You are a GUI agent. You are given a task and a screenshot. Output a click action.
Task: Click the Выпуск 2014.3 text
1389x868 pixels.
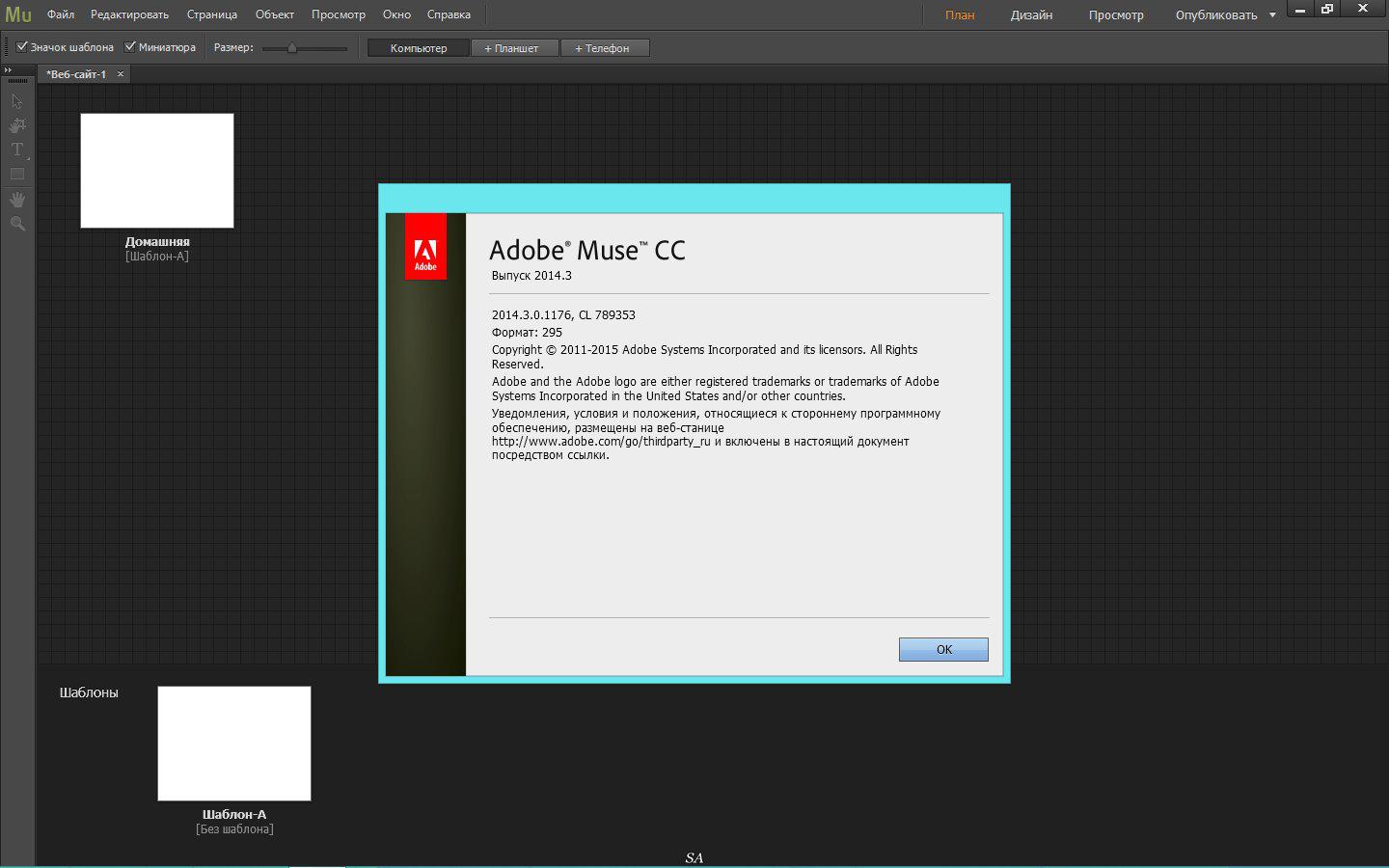[x=531, y=276]
